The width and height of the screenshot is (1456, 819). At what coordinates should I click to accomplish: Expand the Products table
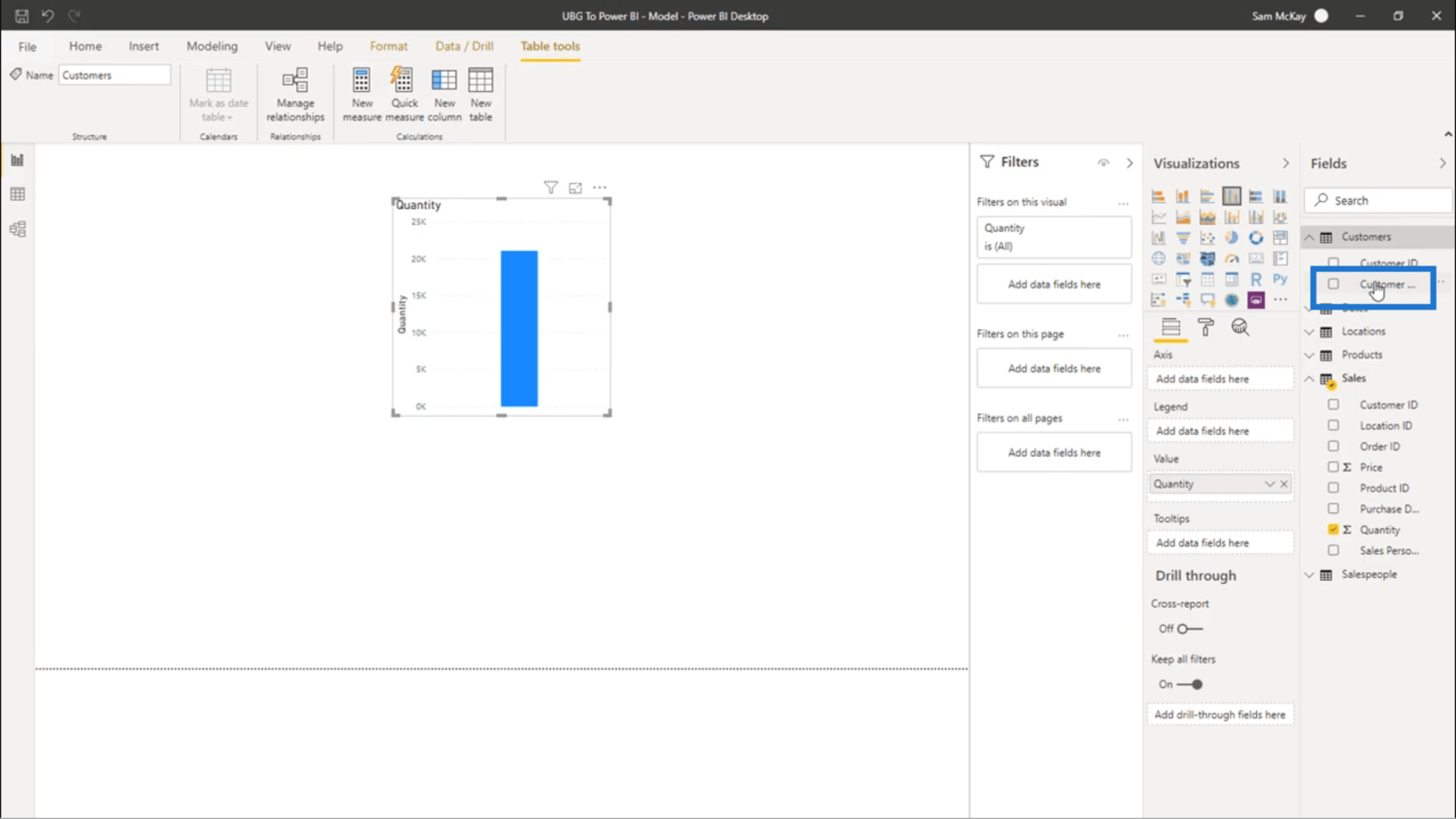click(1310, 355)
